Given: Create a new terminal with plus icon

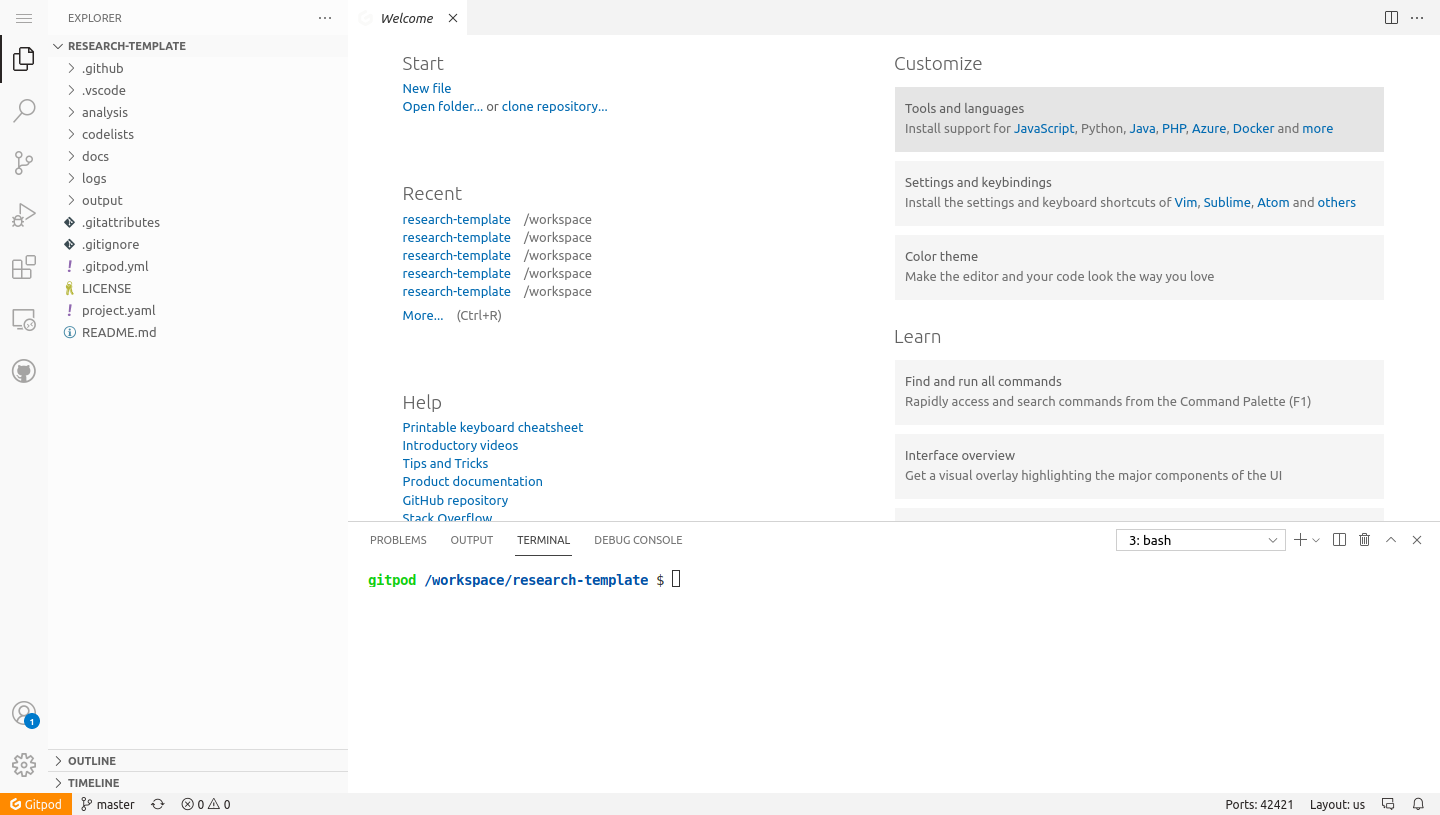Looking at the screenshot, I should [1300, 540].
